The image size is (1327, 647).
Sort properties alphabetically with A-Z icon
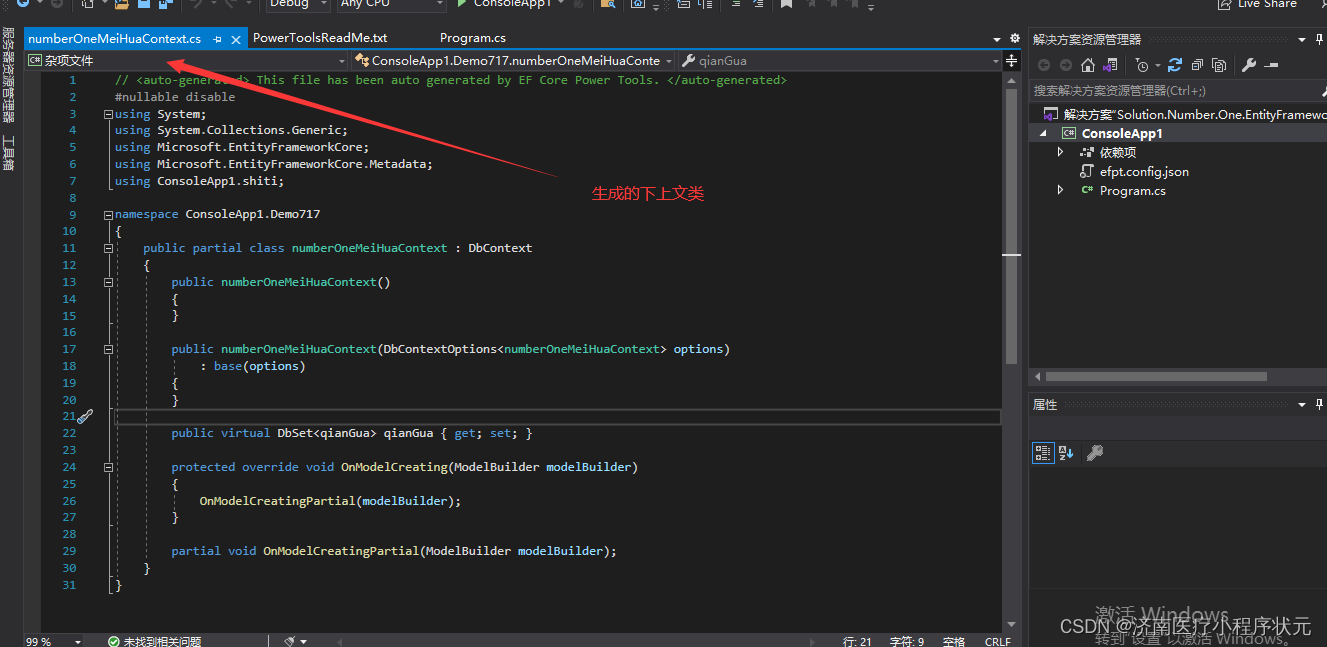(x=1066, y=453)
